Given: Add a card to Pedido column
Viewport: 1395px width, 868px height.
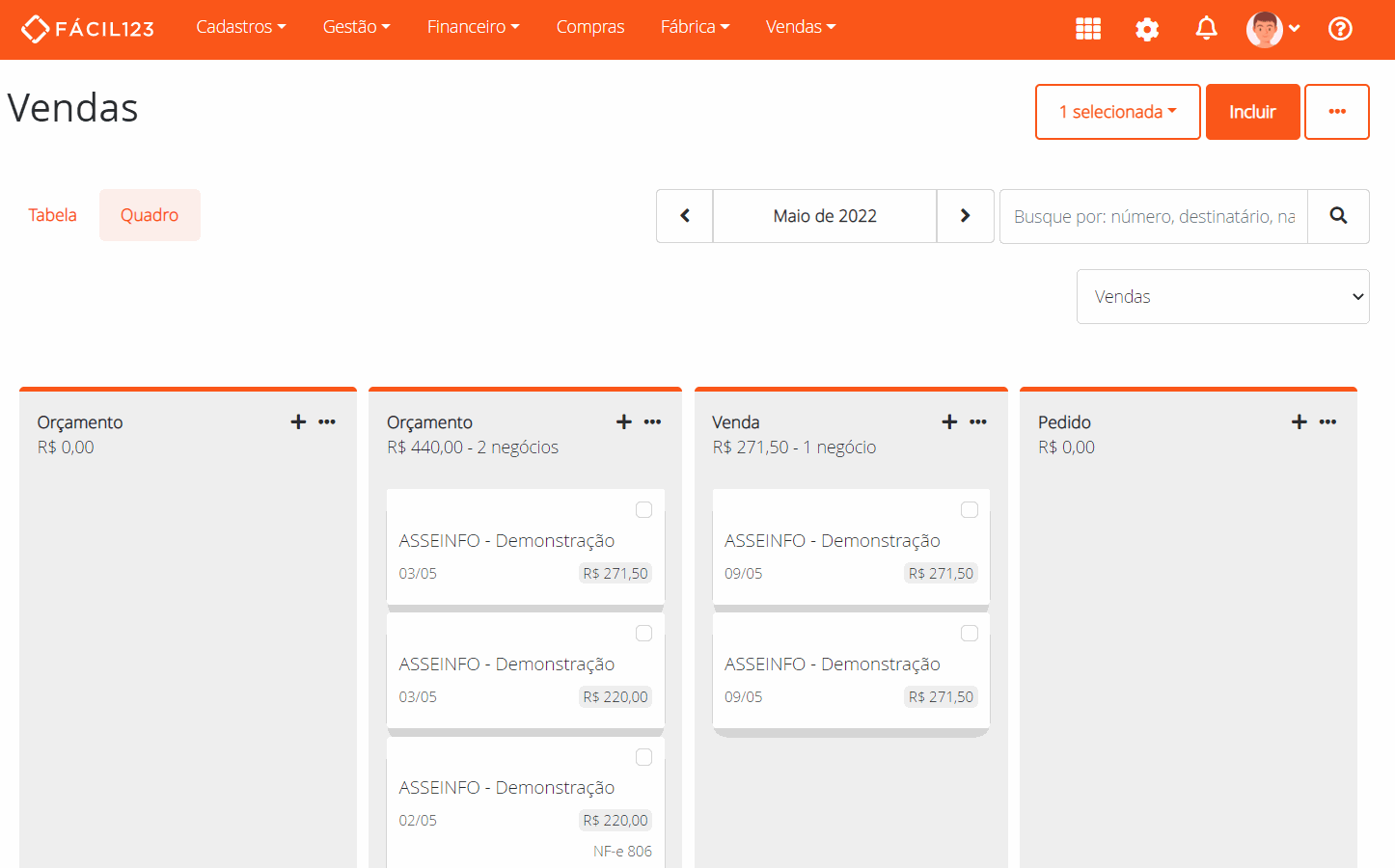Looking at the screenshot, I should (1299, 422).
